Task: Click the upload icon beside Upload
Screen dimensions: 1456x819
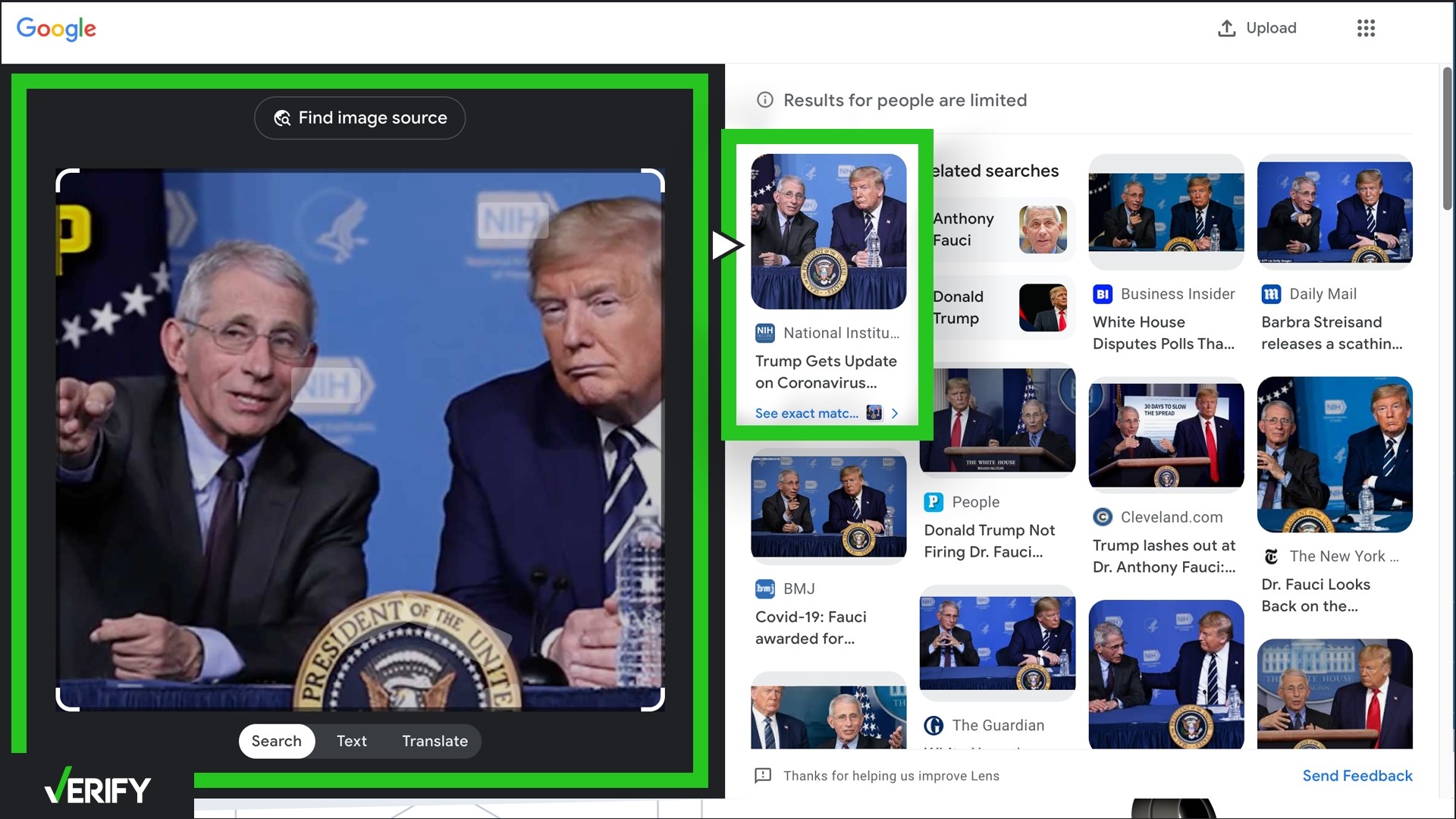Action: point(1226,28)
